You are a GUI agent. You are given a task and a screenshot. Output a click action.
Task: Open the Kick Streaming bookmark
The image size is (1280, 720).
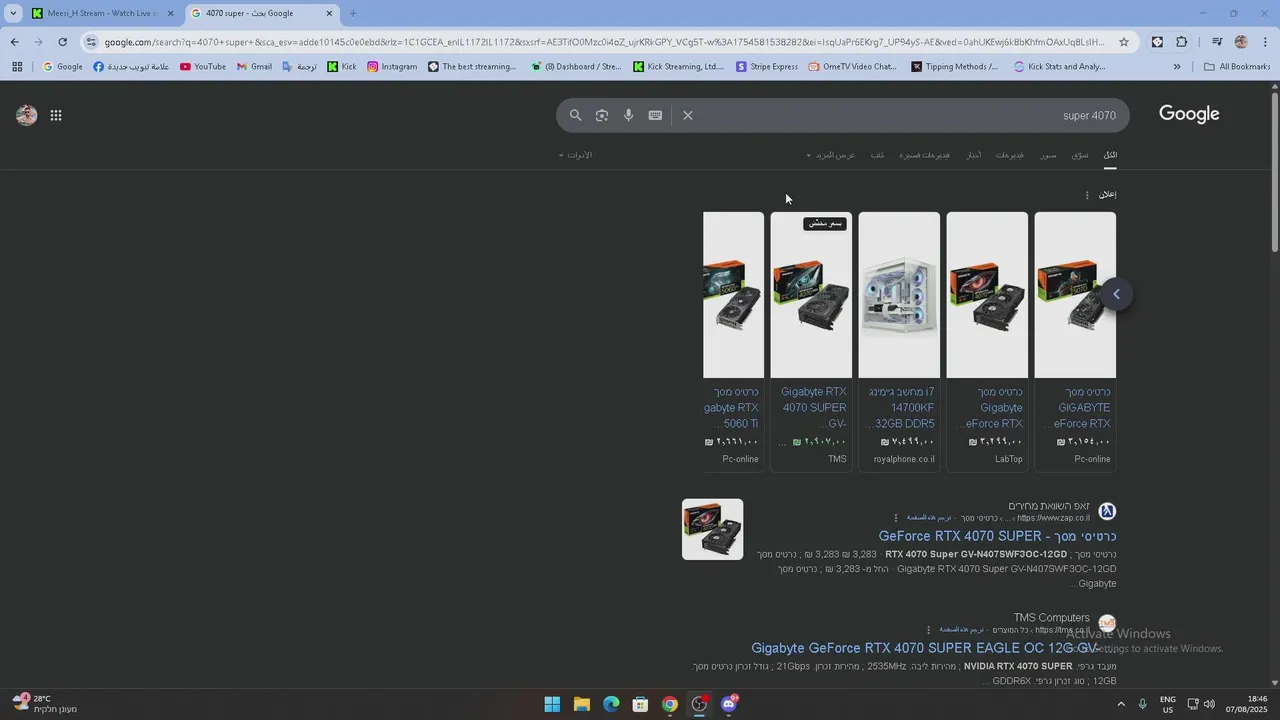[x=679, y=67]
